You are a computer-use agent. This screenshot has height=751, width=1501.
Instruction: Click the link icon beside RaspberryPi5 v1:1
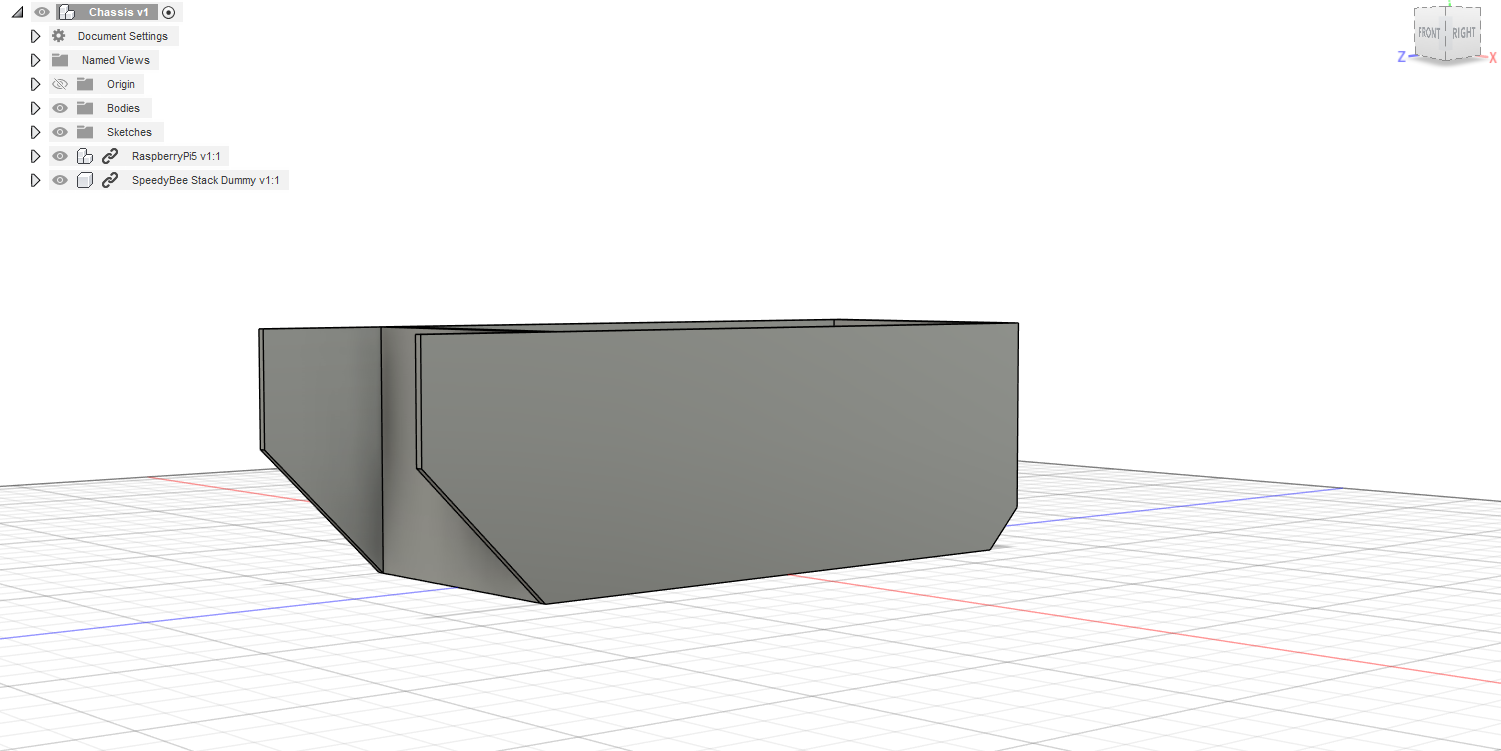tap(110, 156)
